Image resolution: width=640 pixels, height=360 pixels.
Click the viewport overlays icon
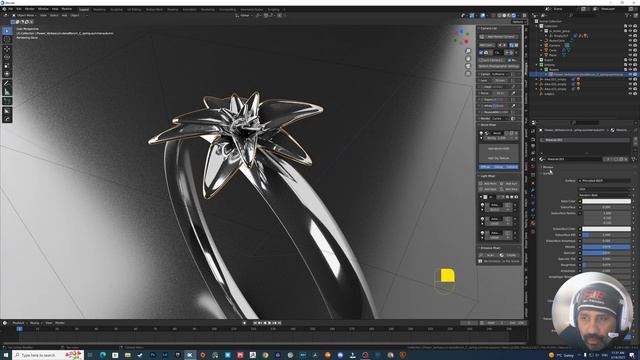[483, 16]
